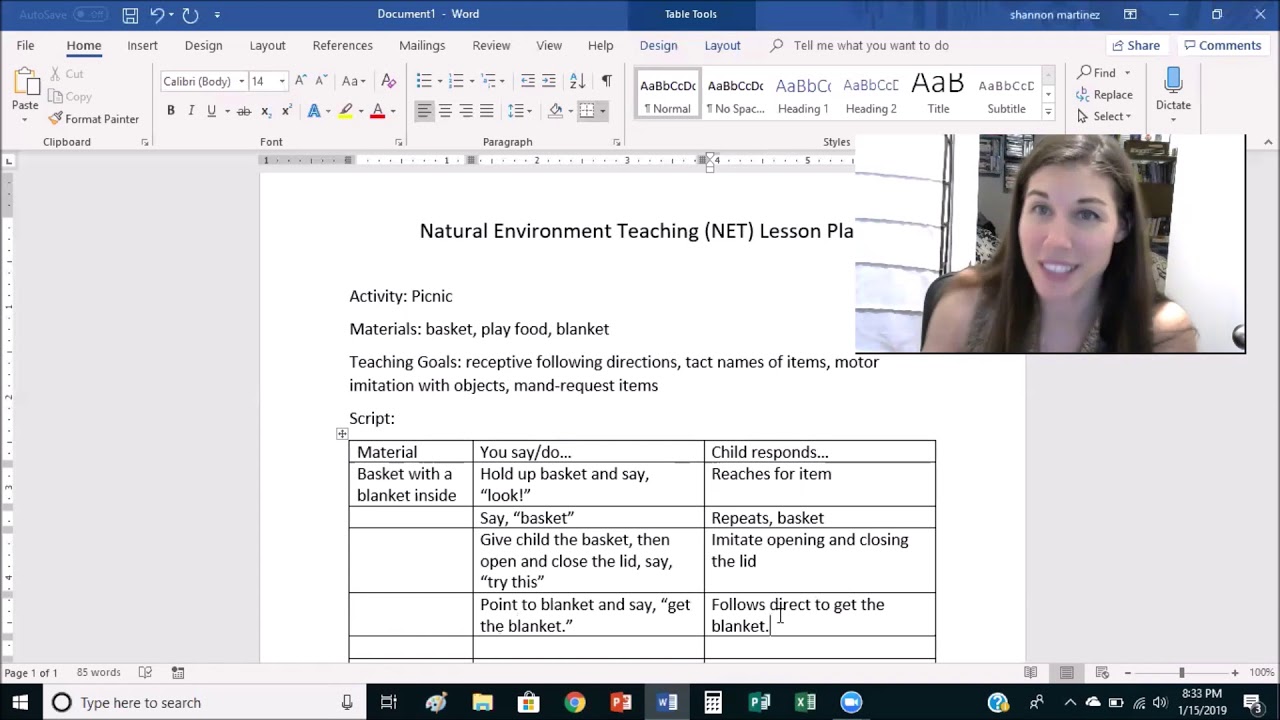Image resolution: width=1280 pixels, height=720 pixels.
Task: Select Center alignment
Action: (x=445, y=111)
